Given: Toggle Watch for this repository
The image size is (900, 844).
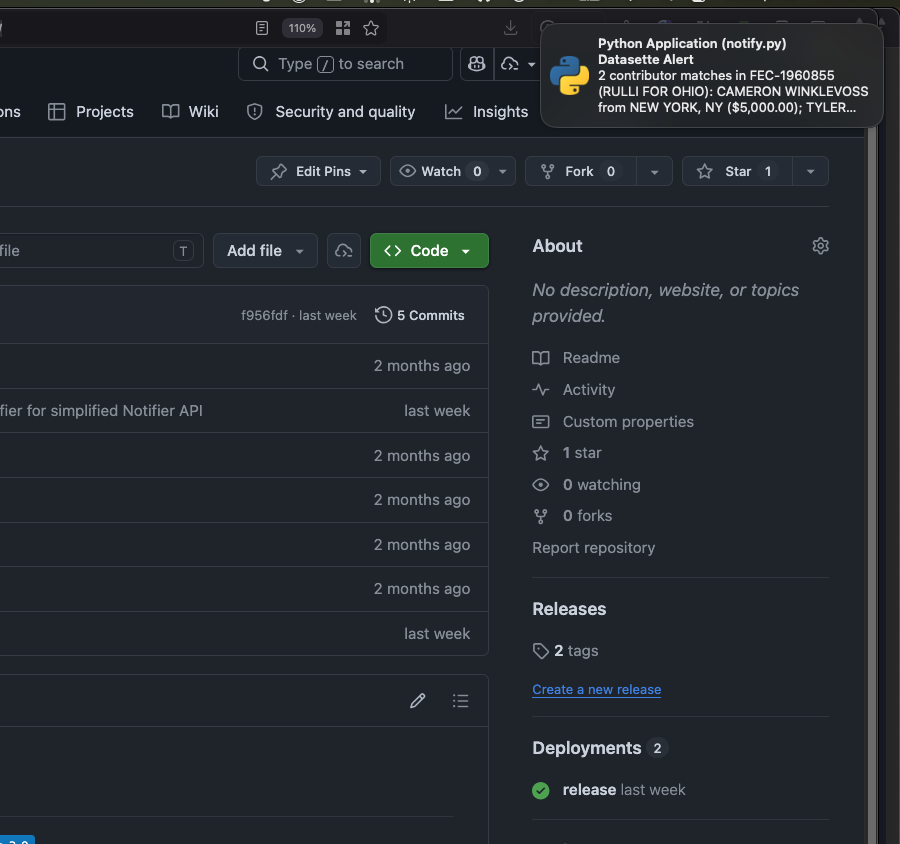Looking at the screenshot, I should pos(441,172).
